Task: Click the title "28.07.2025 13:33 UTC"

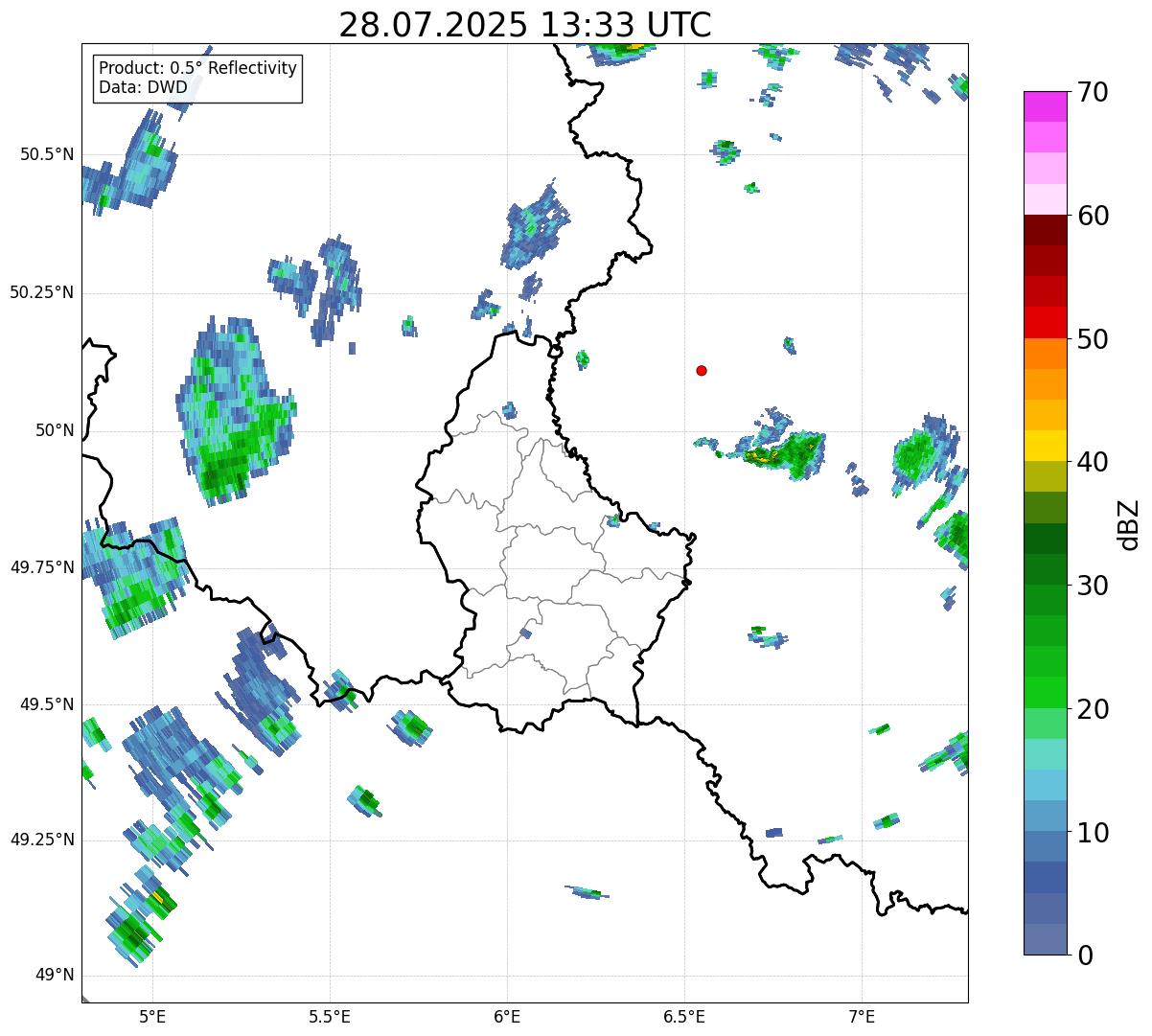Action: (x=525, y=25)
